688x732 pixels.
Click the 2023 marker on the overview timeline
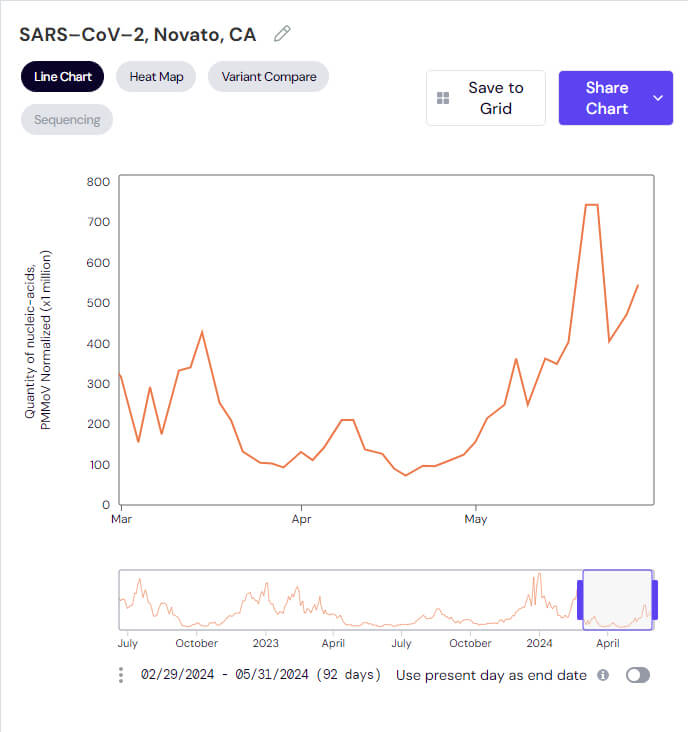click(266, 643)
